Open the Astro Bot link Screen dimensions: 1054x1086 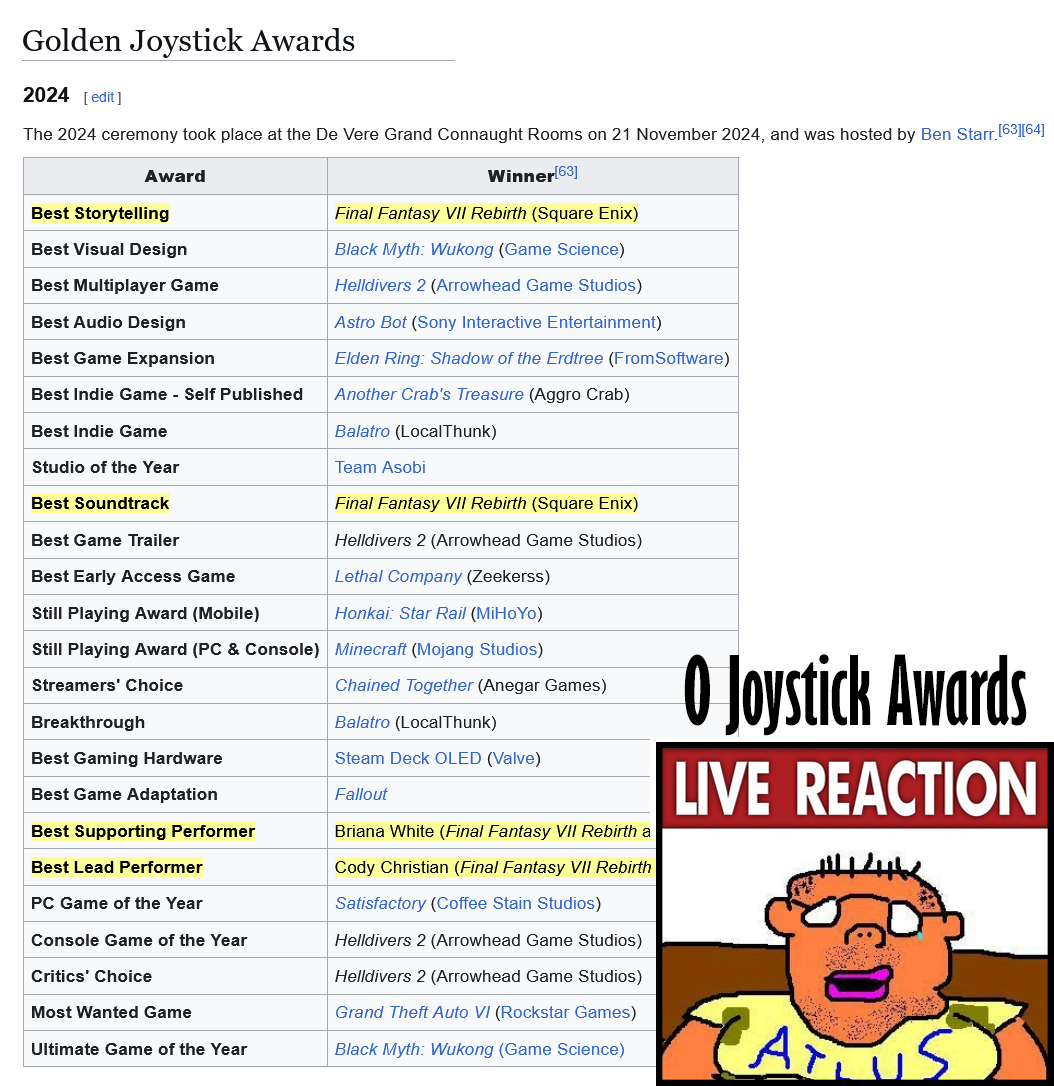tap(370, 322)
